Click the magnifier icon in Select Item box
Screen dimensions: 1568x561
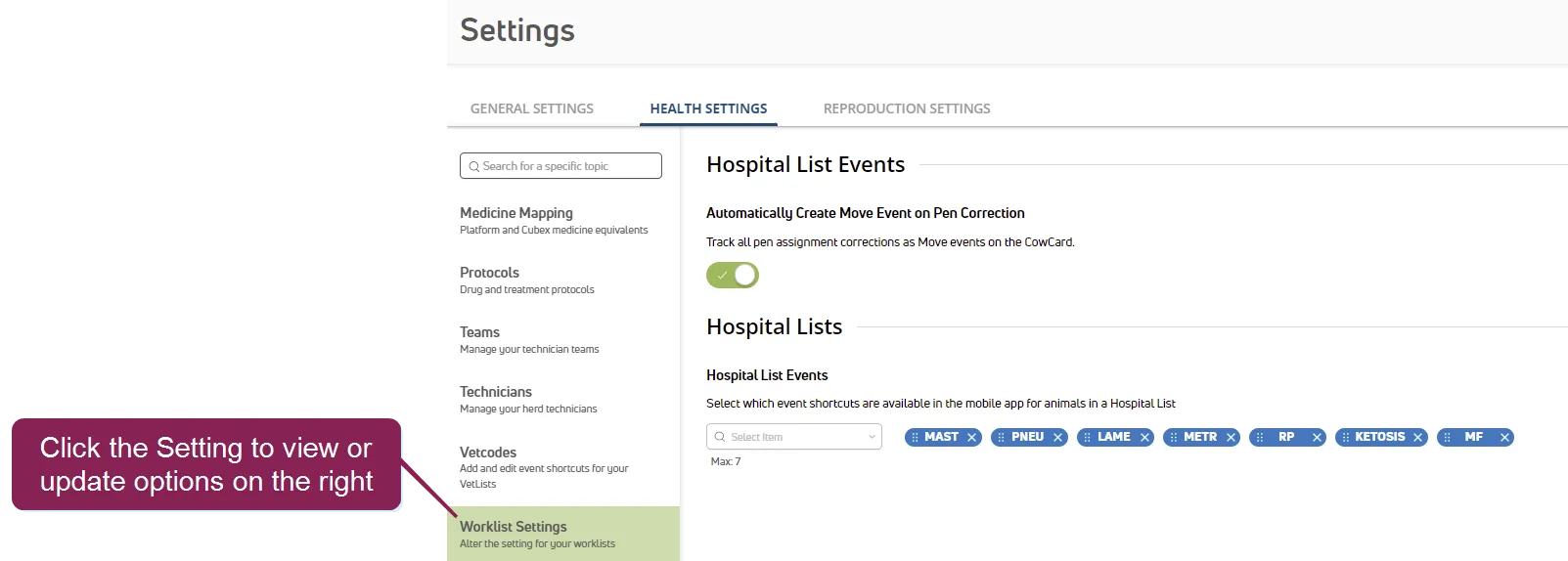720,437
